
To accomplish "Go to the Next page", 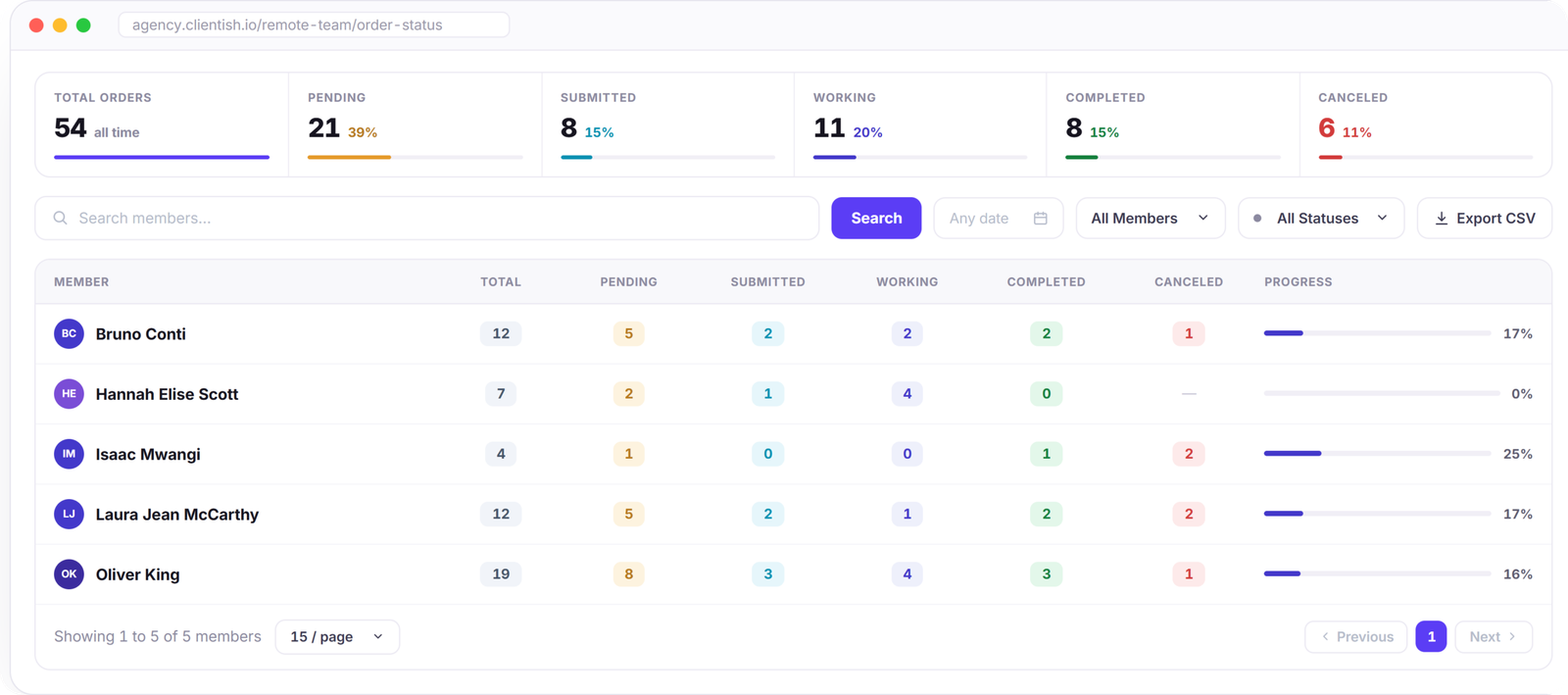I will (x=1494, y=637).
